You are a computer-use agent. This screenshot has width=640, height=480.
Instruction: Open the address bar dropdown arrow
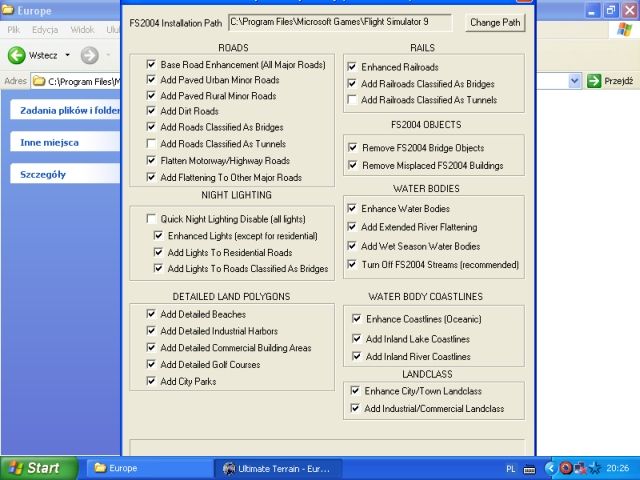[575, 81]
